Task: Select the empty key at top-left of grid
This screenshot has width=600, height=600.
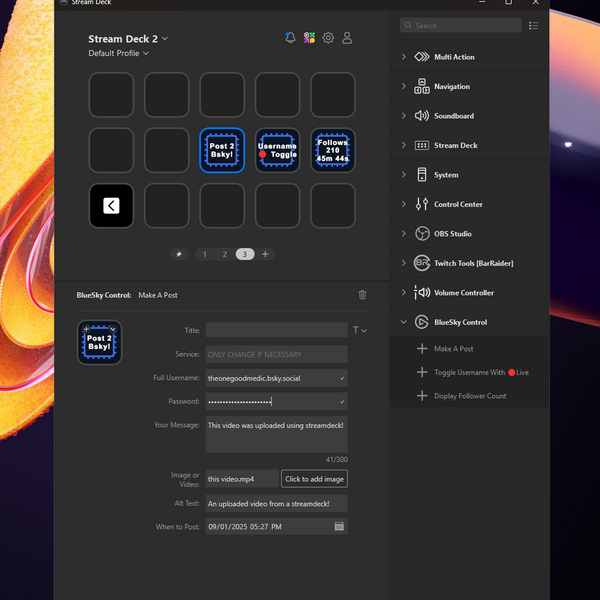Action: [x=111, y=95]
